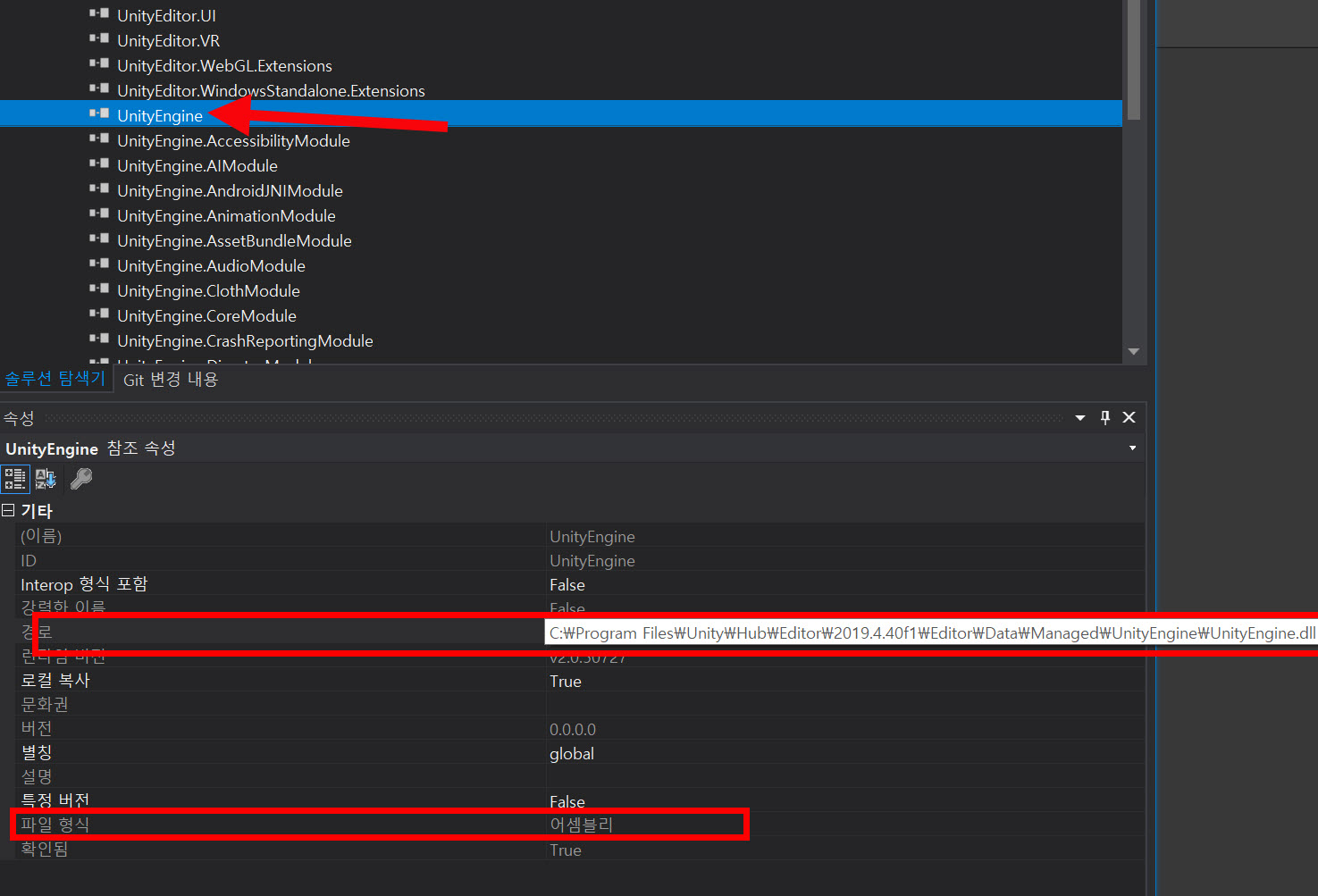1318x896 pixels.
Task: Open the UnityEngine 참조 속성 object dropdown
Action: pyautogui.click(x=1133, y=448)
